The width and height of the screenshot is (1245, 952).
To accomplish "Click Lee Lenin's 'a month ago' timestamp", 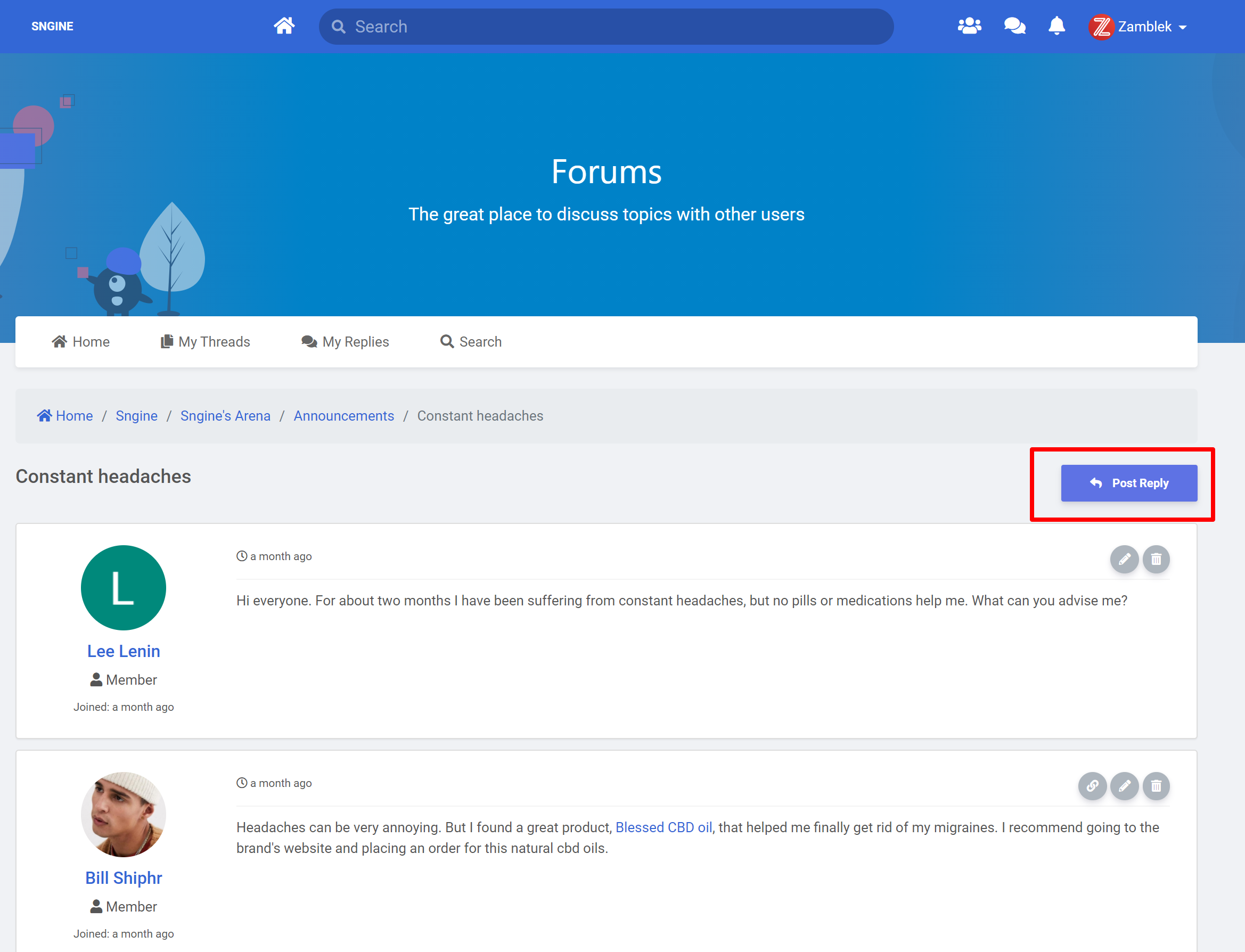I will click(x=274, y=556).
